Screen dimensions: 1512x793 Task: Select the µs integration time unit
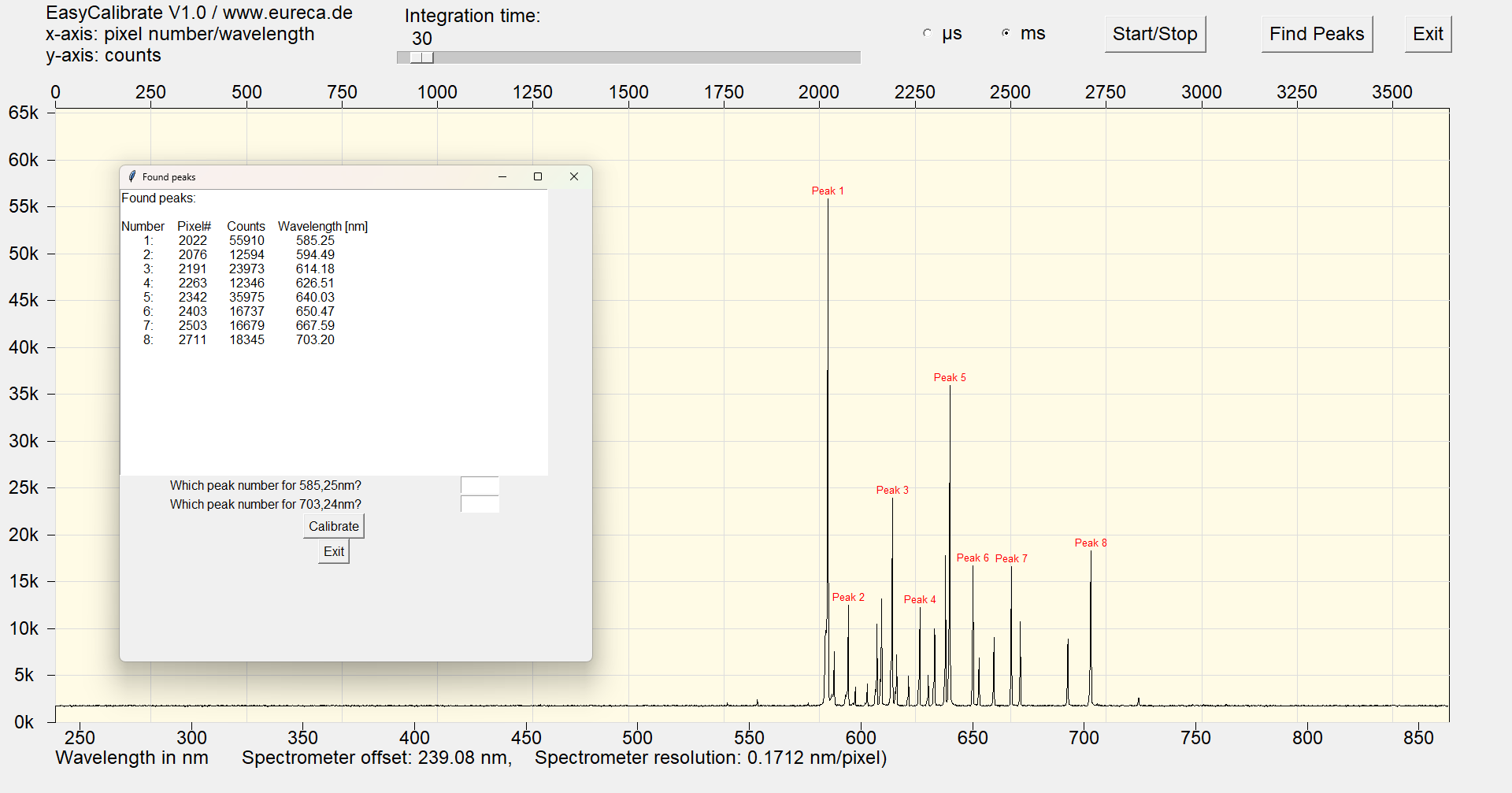click(928, 33)
